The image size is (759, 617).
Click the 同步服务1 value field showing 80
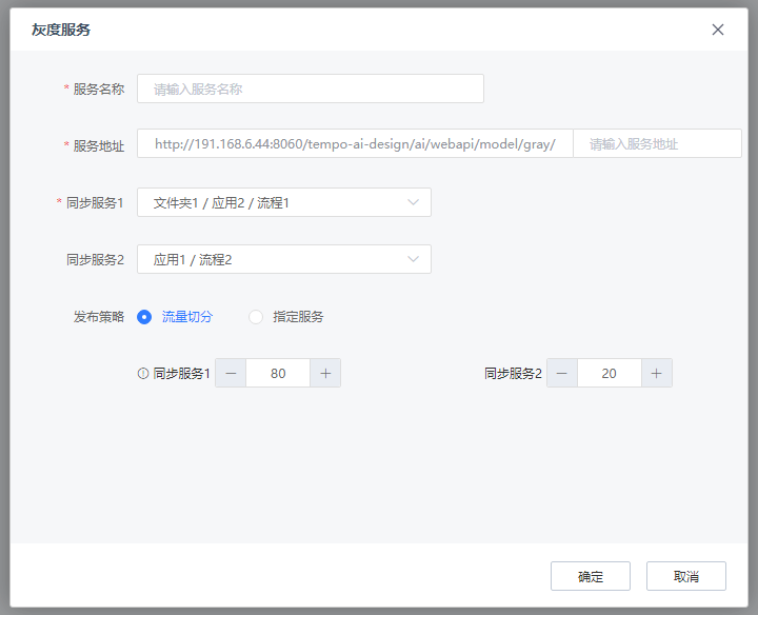coord(278,373)
